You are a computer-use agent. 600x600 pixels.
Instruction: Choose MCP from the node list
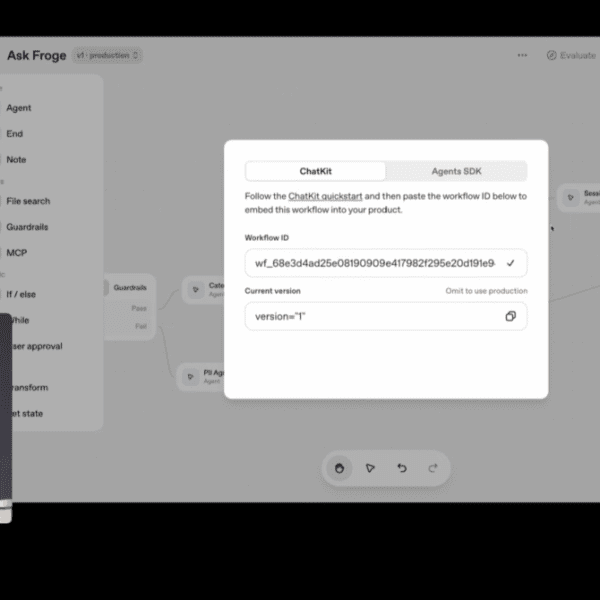pyautogui.click(x=17, y=253)
